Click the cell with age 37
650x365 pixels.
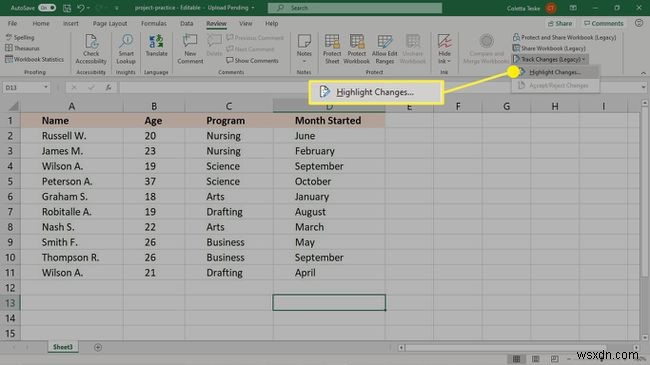(154, 182)
